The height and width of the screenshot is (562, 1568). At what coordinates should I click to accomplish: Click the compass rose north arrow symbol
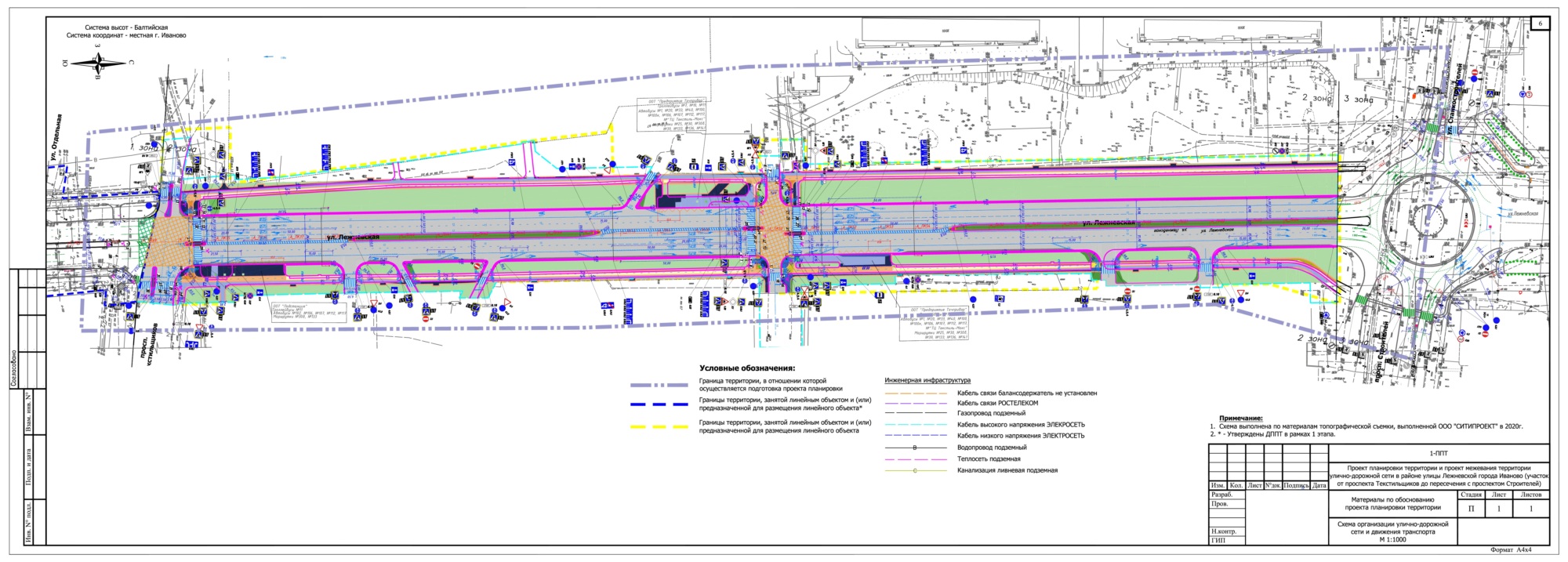(x=98, y=63)
